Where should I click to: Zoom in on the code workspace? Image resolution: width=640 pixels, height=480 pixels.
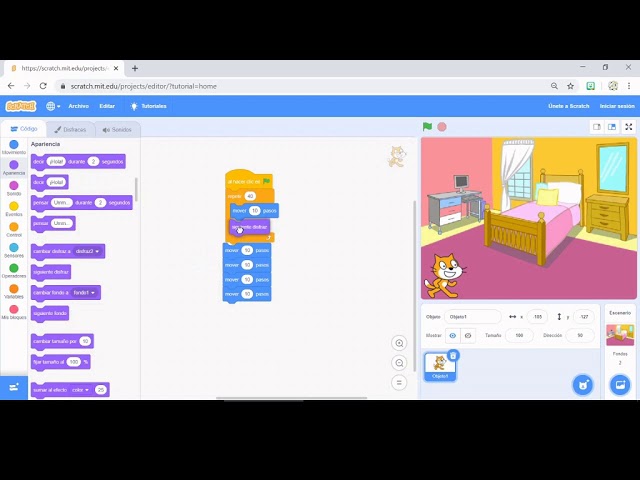(399, 343)
